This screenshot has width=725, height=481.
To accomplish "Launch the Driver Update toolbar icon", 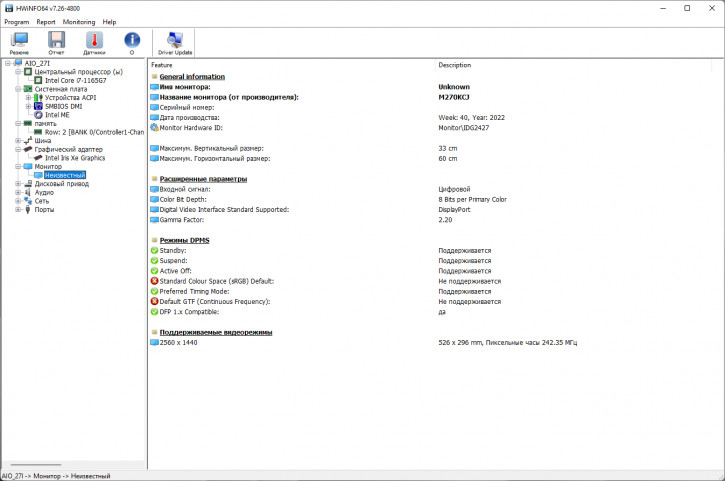I will [175, 40].
